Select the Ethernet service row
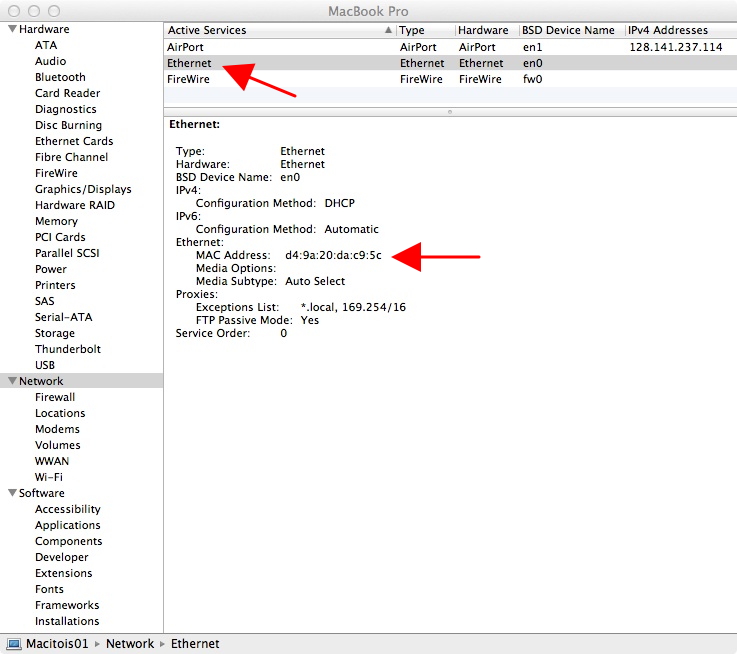 pos(450,63)
